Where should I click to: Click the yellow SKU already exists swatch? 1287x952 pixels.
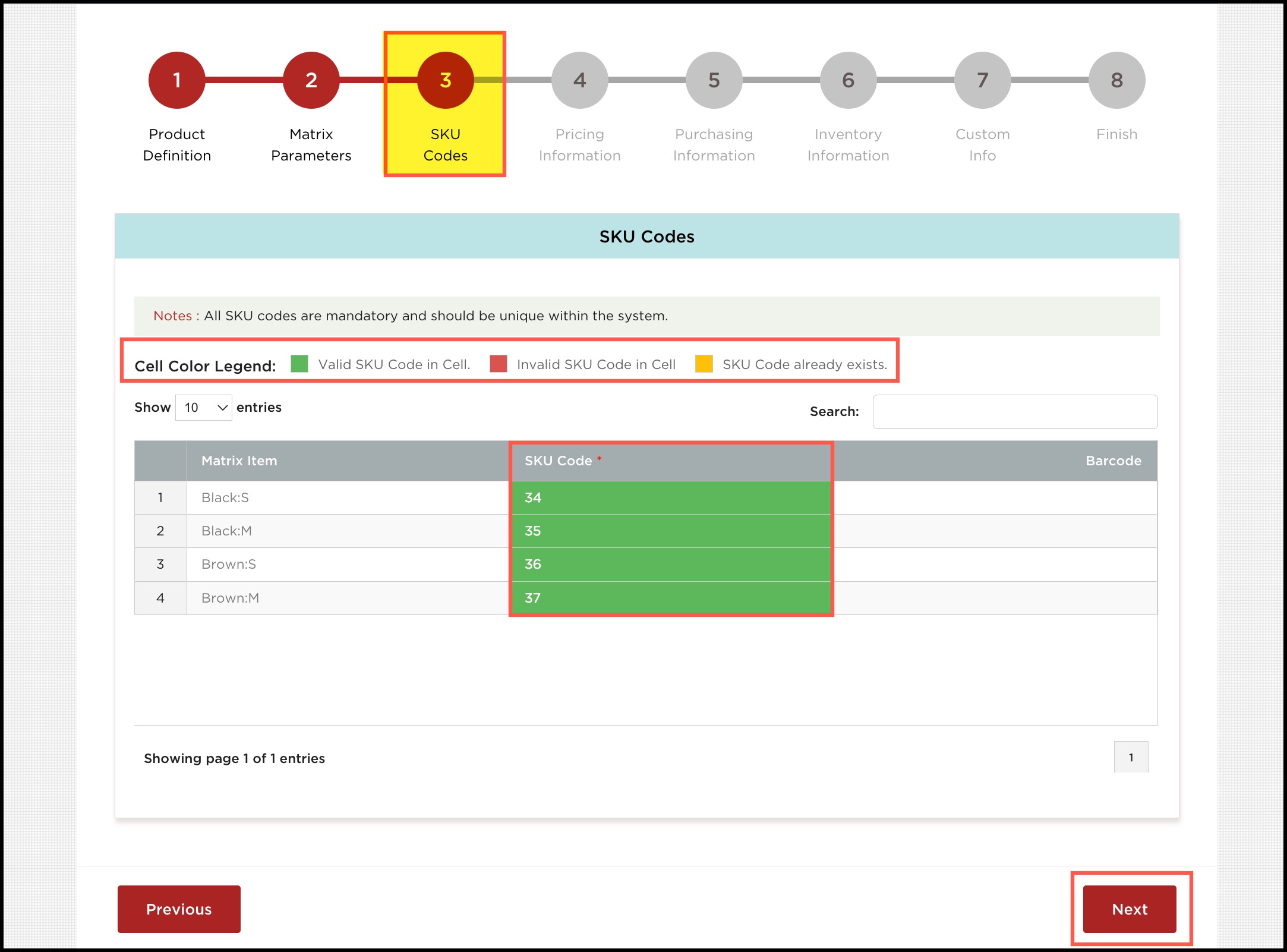pyautogui.click(x=704, y=364)
